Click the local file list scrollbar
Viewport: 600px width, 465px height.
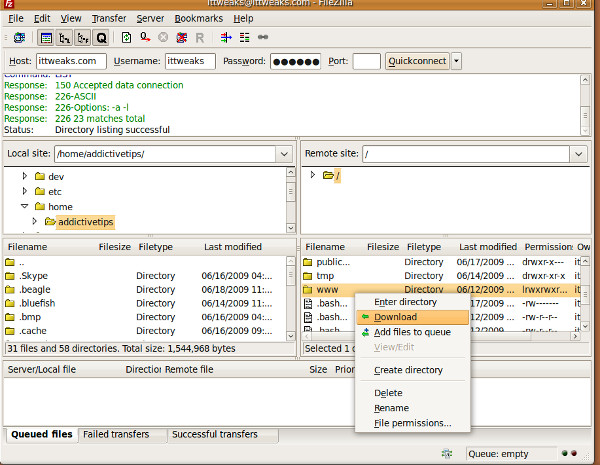click(290, 299)
